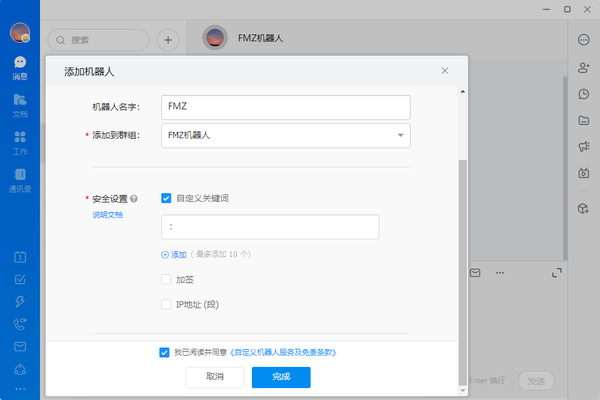Image resolution: width=600 pixels, height=400 pixels.
Task: Open the Documents (文档) section in sidebar
Action: pos(20,103)
